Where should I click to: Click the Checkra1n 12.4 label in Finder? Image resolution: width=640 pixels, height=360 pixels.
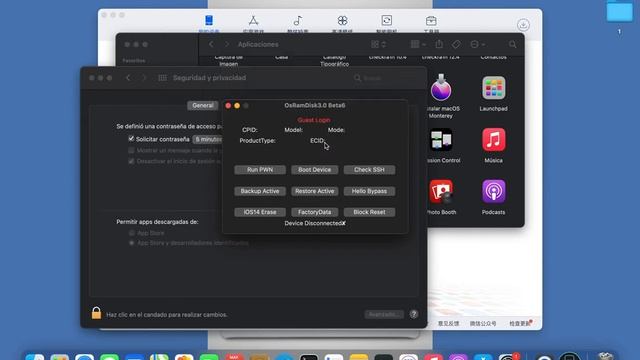440,57
